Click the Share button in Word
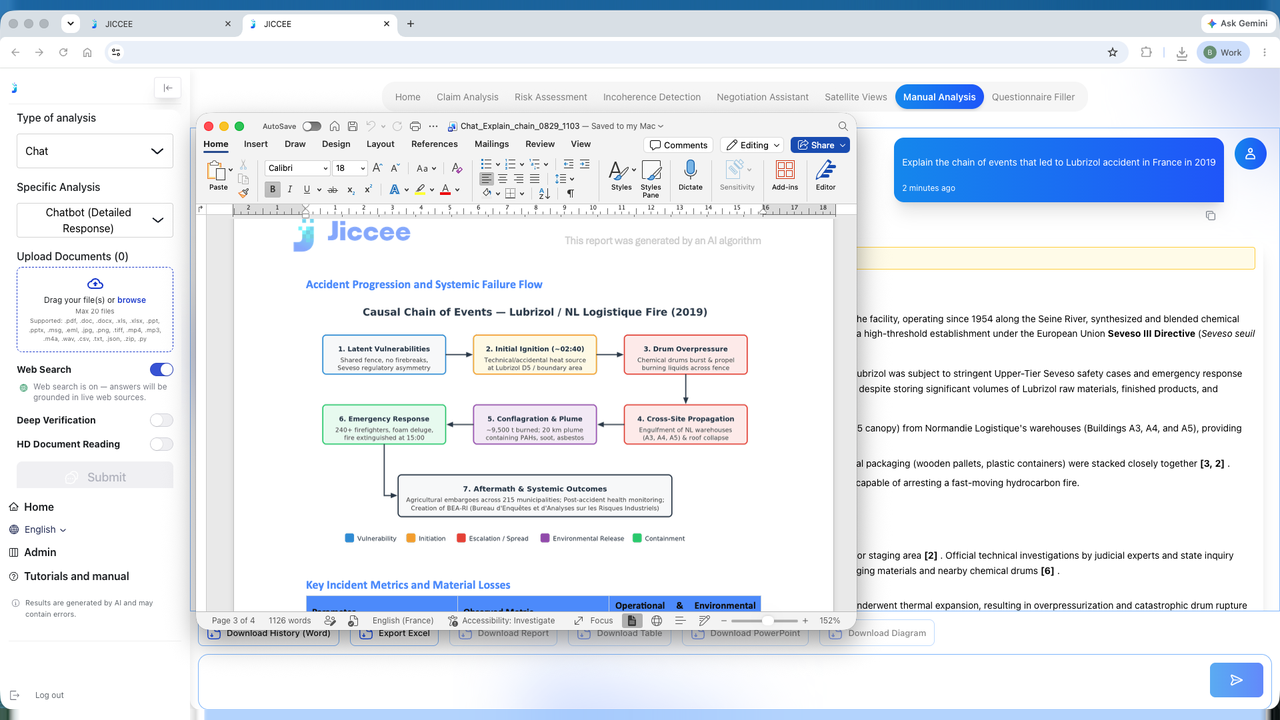The image size is (1280, 720). [x=820, y=145]
